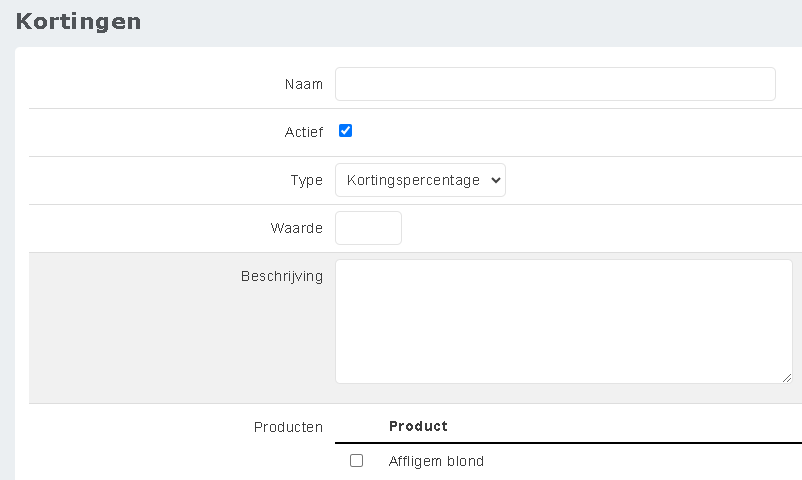Click the Naam text input field
Viewport: 802px width, 480px height.
(555, 84)
